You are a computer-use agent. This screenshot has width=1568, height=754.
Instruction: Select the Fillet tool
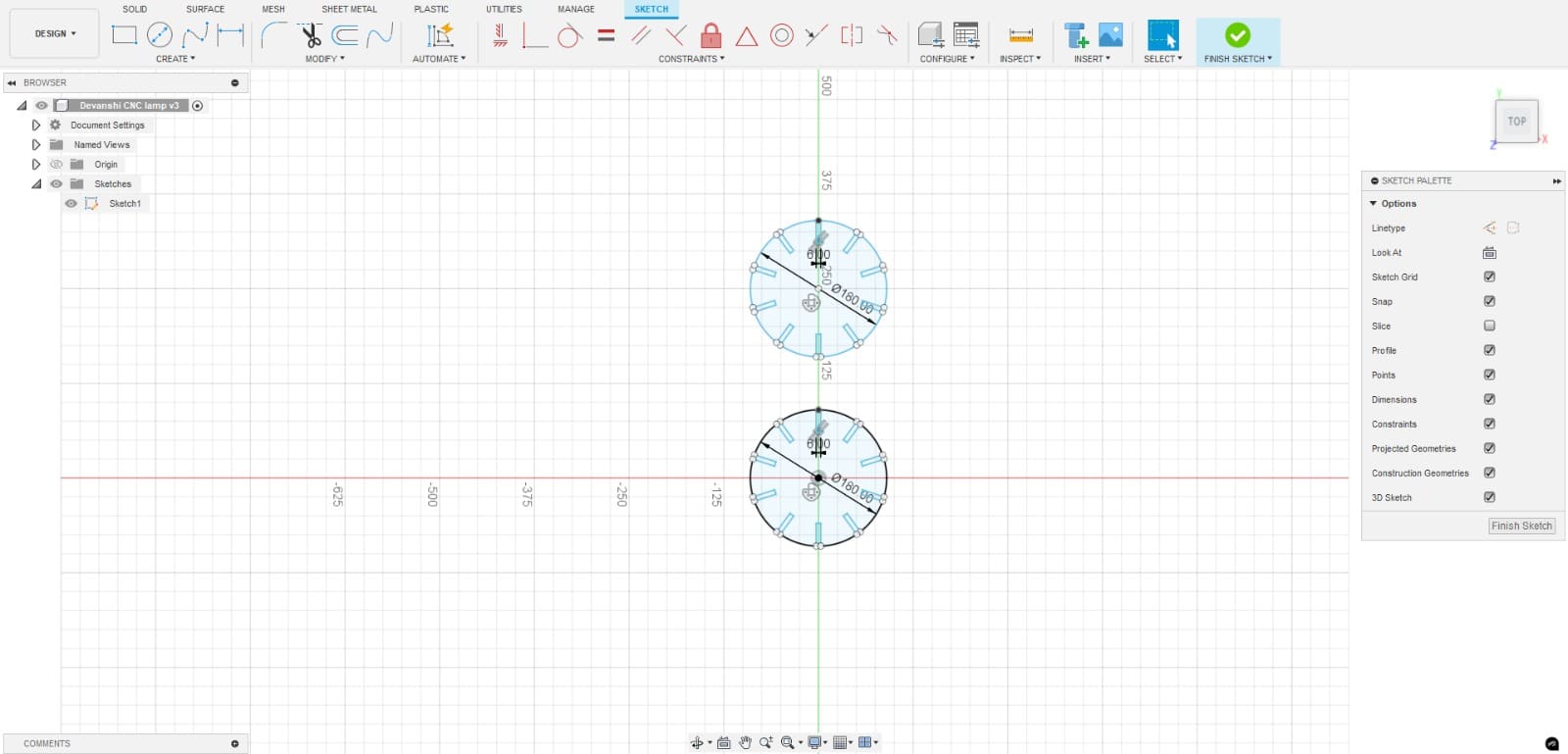click(274, 35)
